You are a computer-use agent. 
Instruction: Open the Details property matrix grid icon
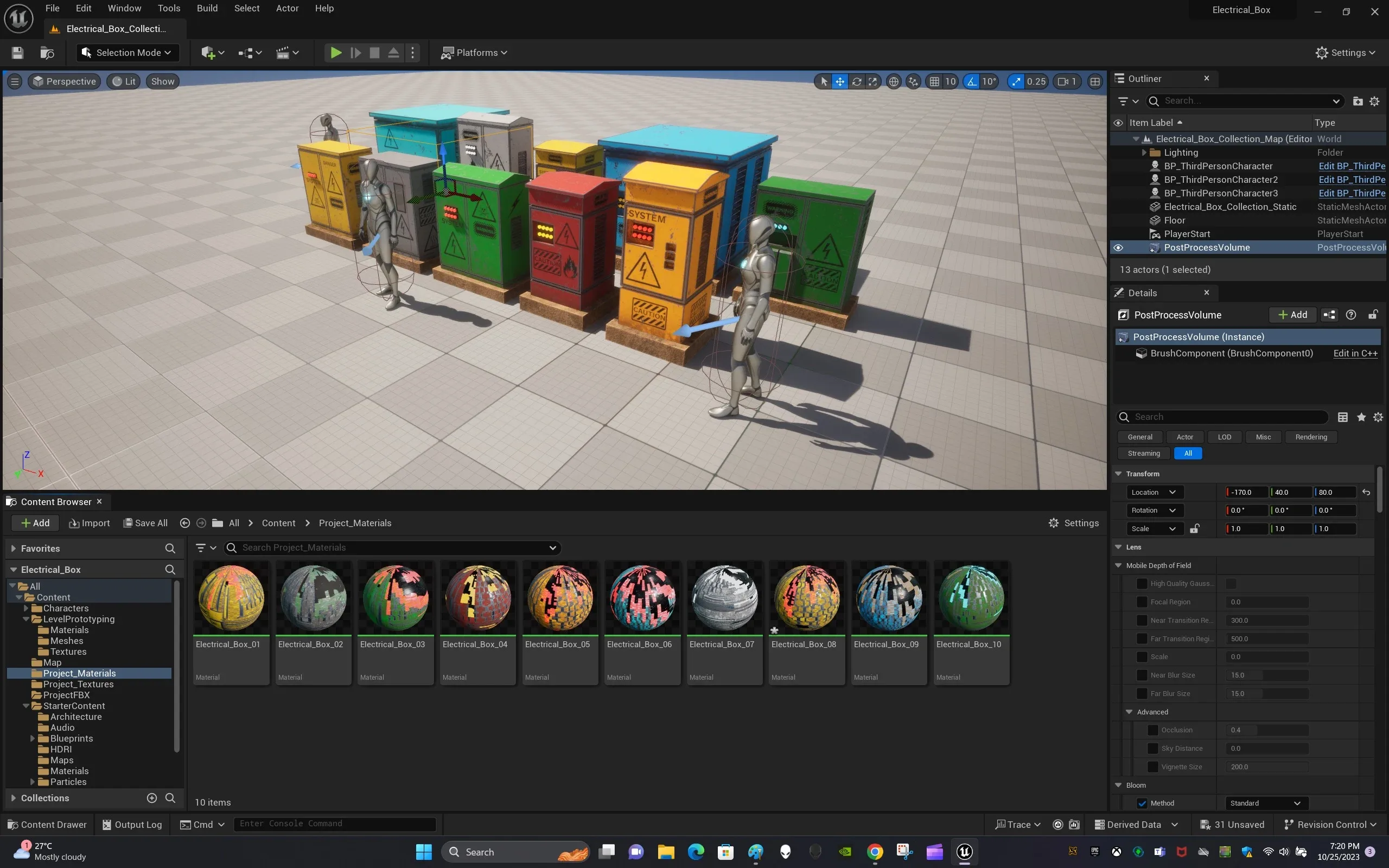(x=1342, y=417)
